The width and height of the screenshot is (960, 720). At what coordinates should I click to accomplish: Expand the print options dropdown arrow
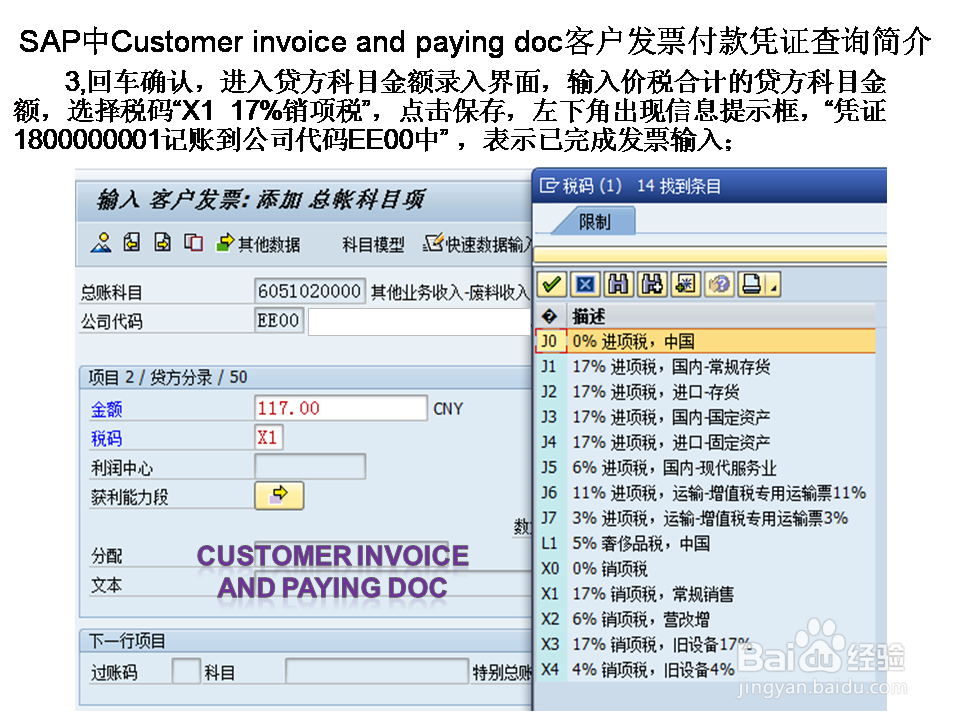tap(774, 285)
